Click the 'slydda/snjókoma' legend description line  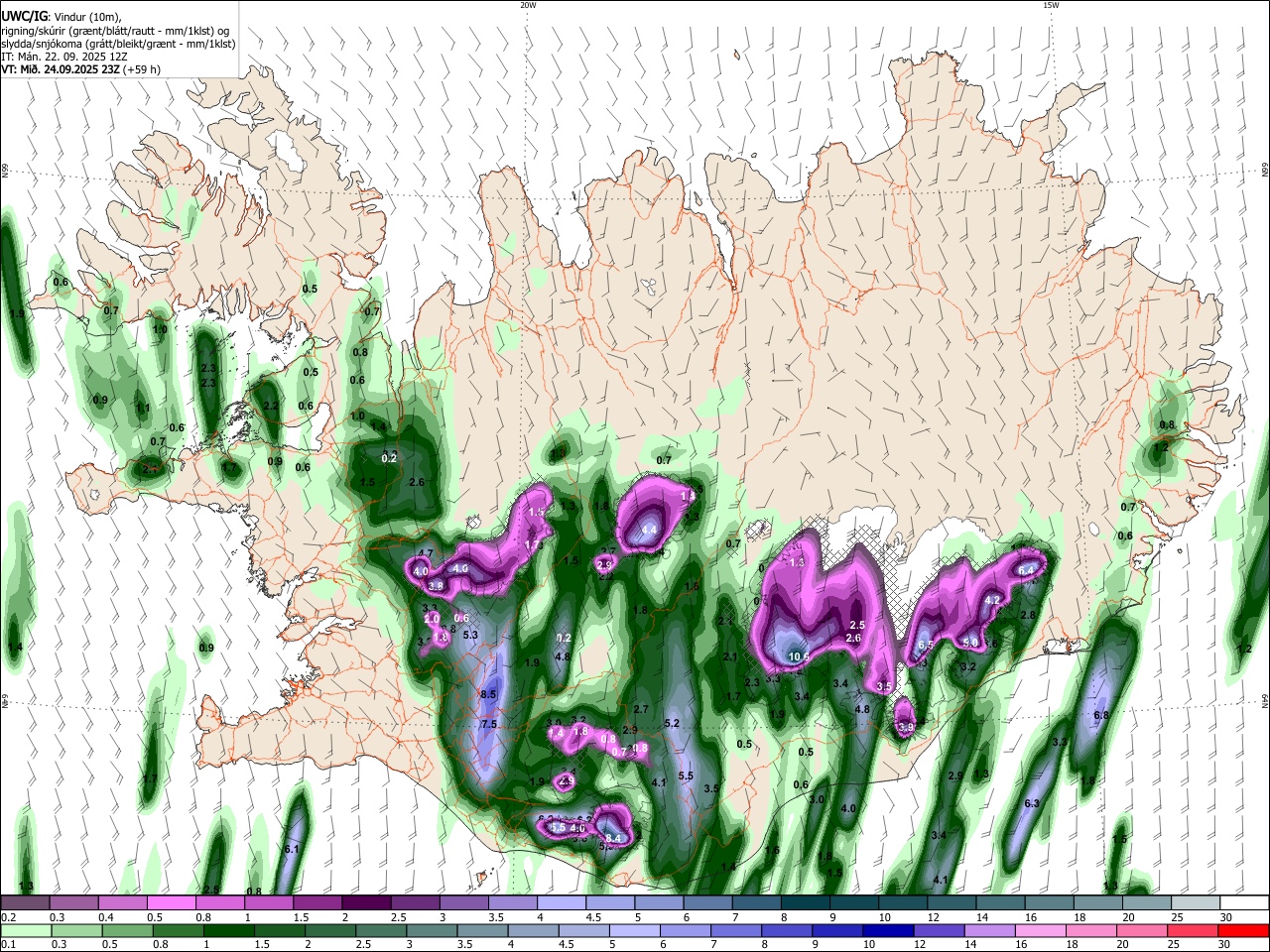[x=118, y=44]
